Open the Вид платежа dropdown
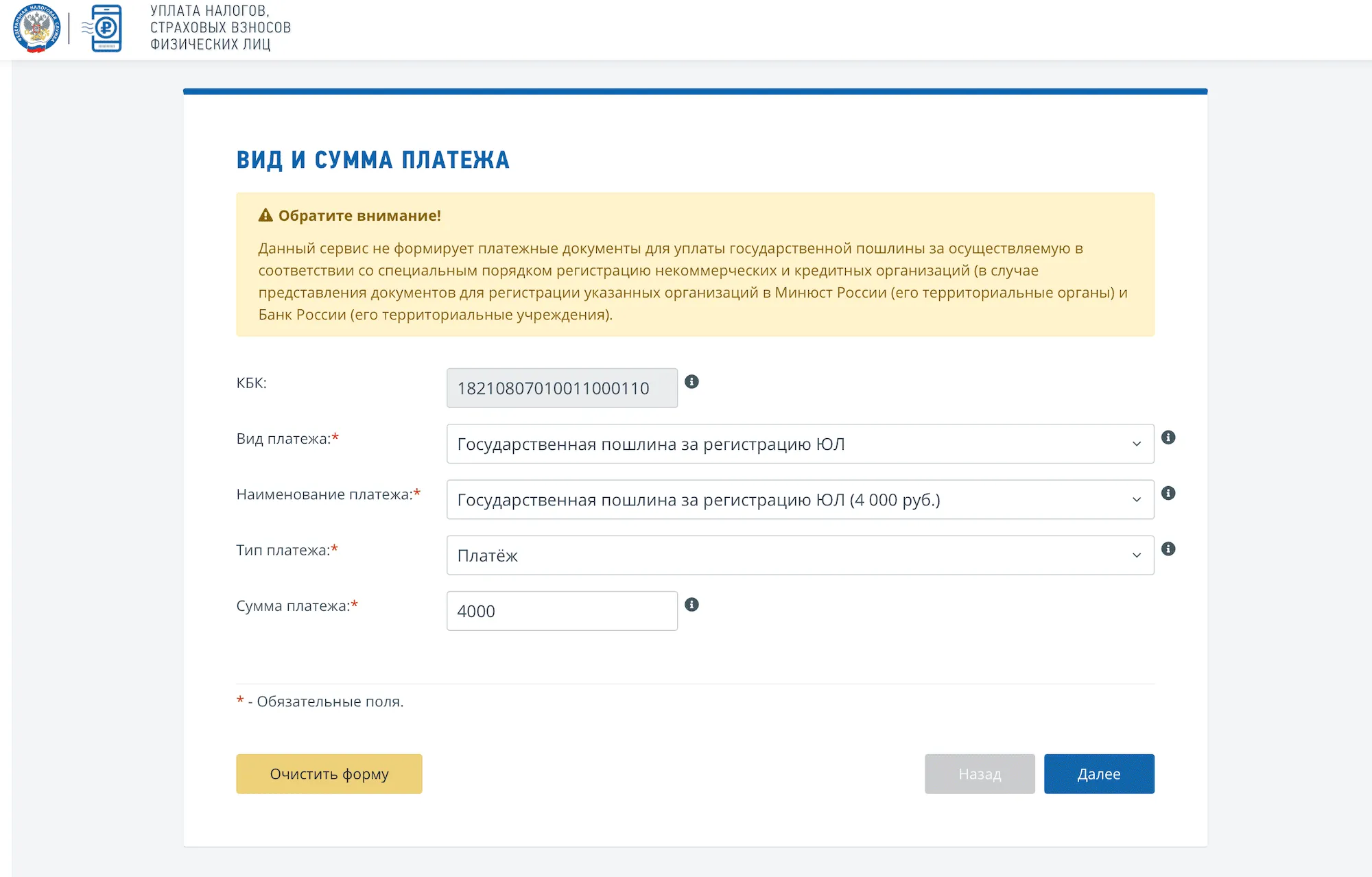 pos(799,444)
